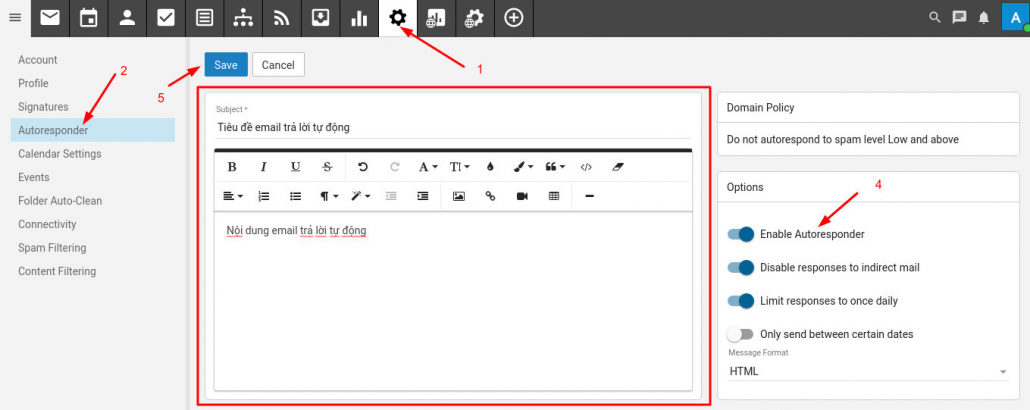Viewport: 1030px width, 410px height.
Task: Open the Contacts person icon
Action: click(x=127, y=18)
